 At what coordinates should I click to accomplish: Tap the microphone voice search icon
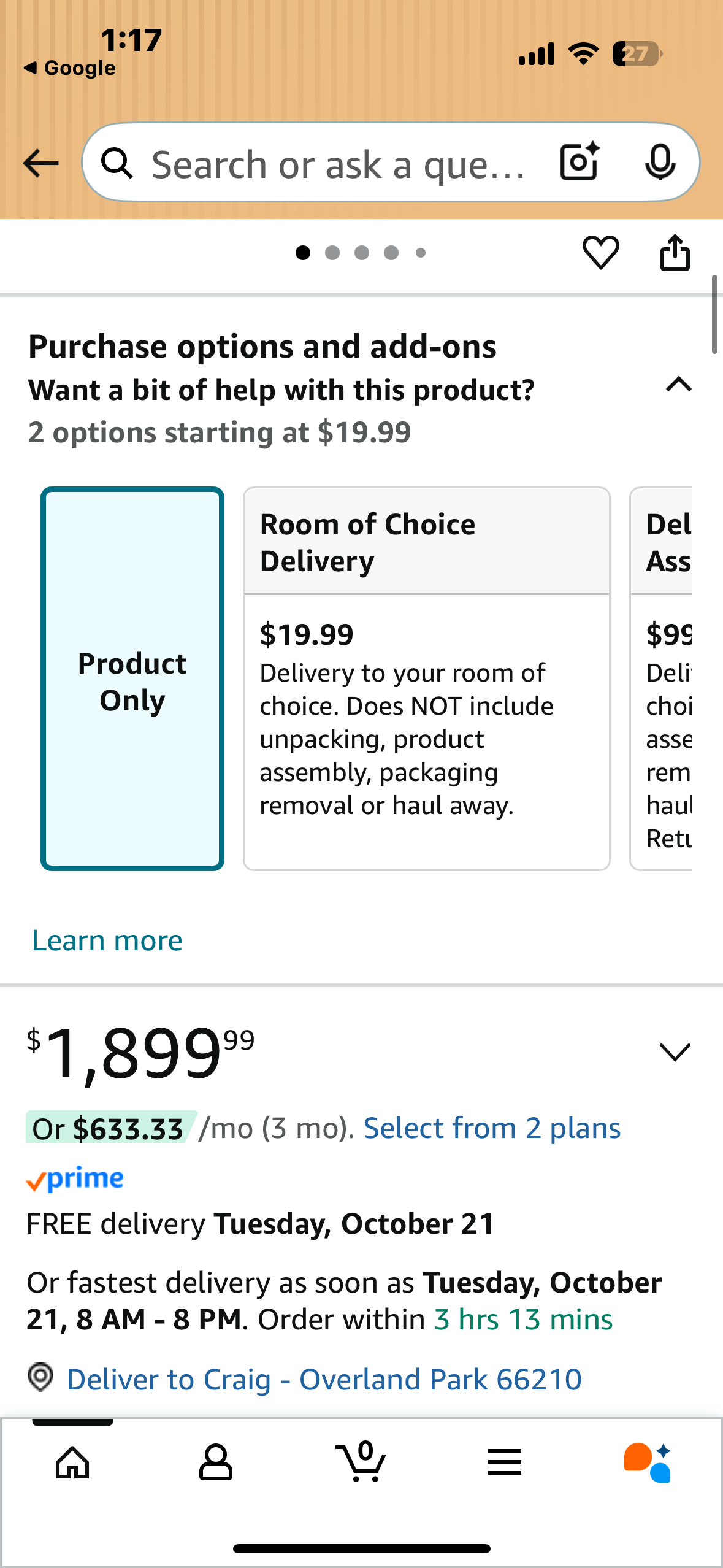click(660, 163)
